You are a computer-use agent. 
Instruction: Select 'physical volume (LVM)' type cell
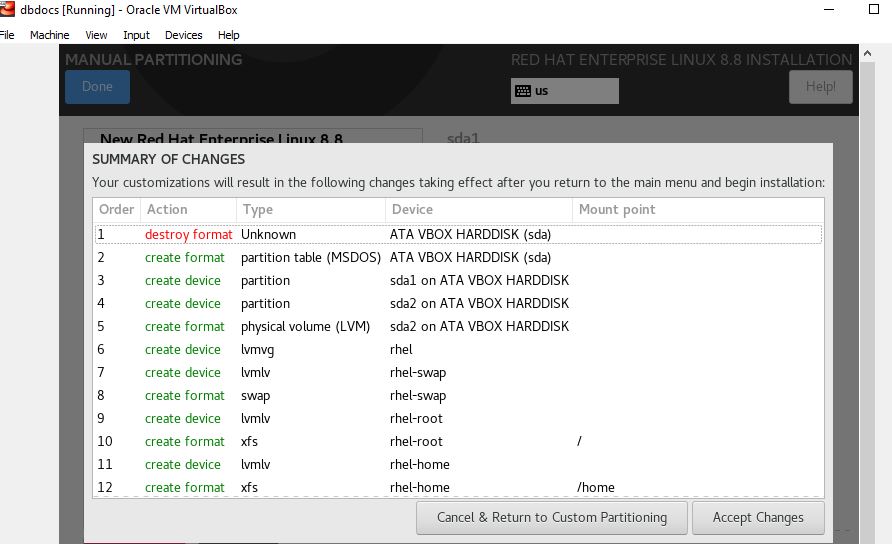coord(305,327)
